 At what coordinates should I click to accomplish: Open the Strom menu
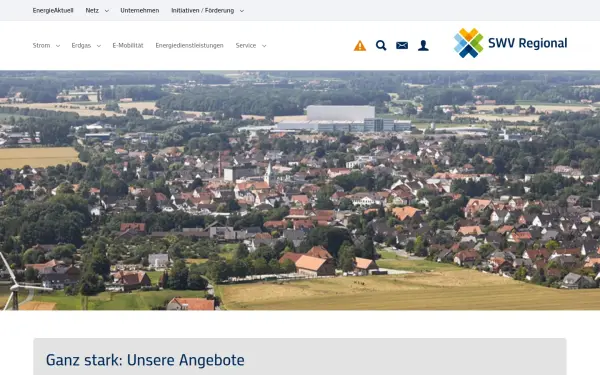41,46
